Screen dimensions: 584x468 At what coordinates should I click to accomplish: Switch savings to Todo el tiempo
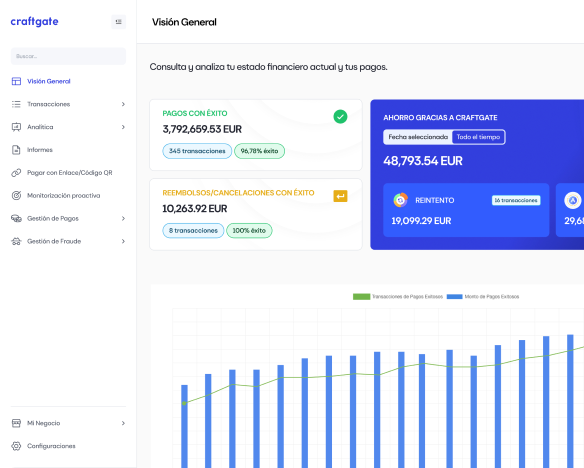(478, 137)
